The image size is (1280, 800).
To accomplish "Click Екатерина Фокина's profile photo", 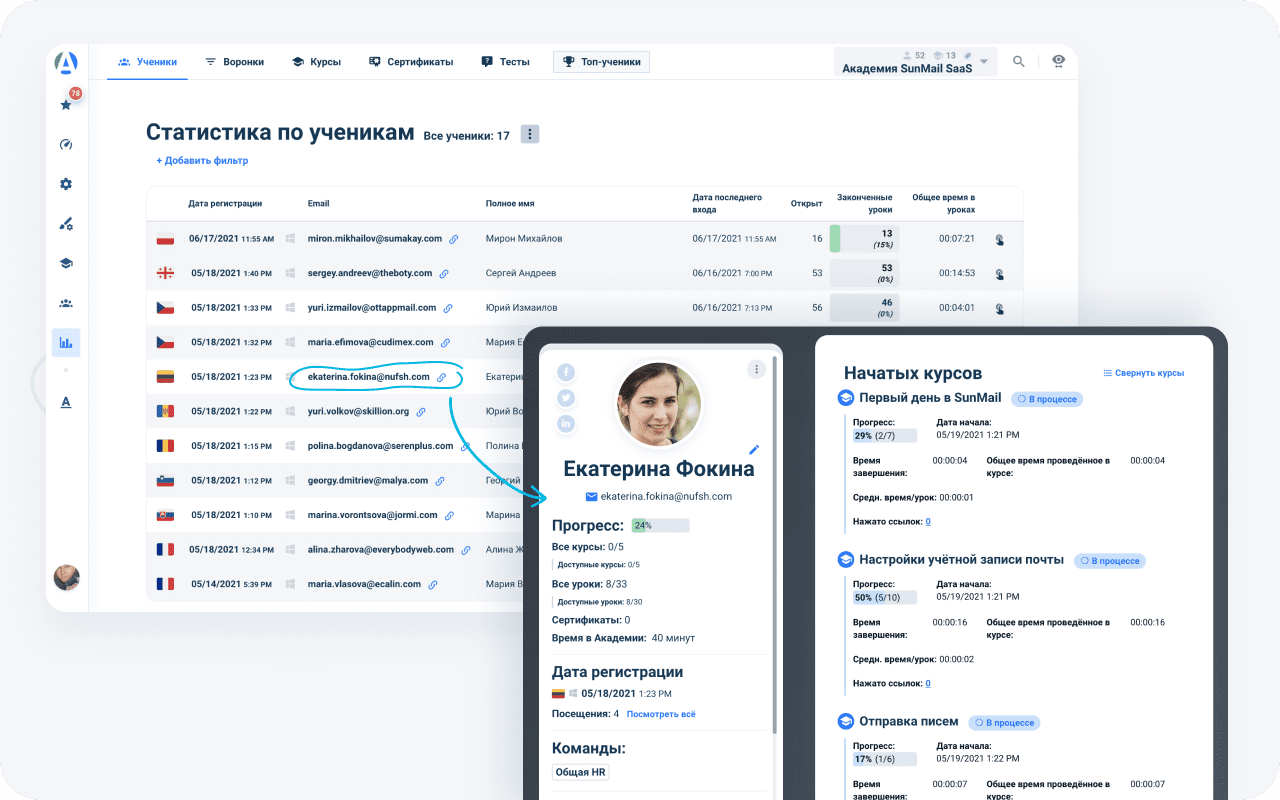I will [659, 403].
